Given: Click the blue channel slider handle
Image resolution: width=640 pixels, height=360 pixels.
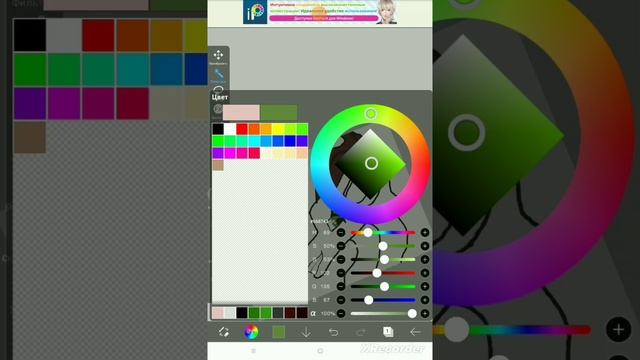Looking at the screenshot, I should 369,300.
